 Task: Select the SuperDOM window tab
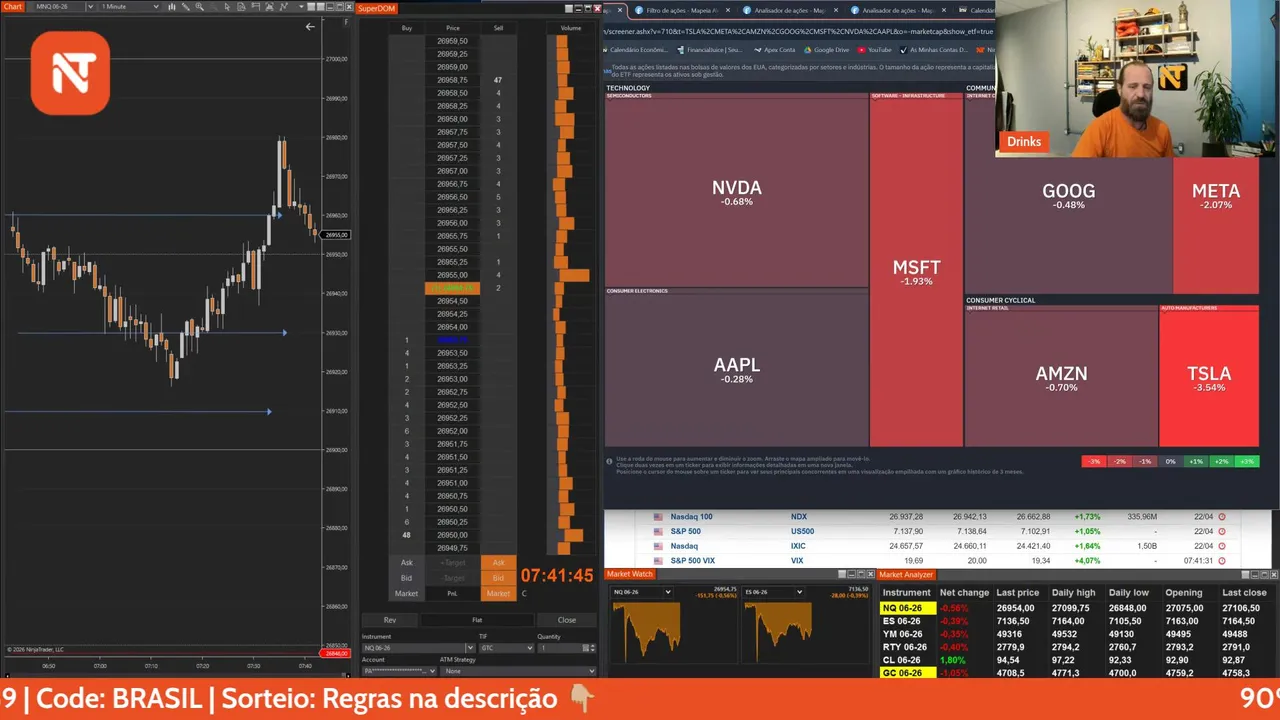click(x=377, y=8)
